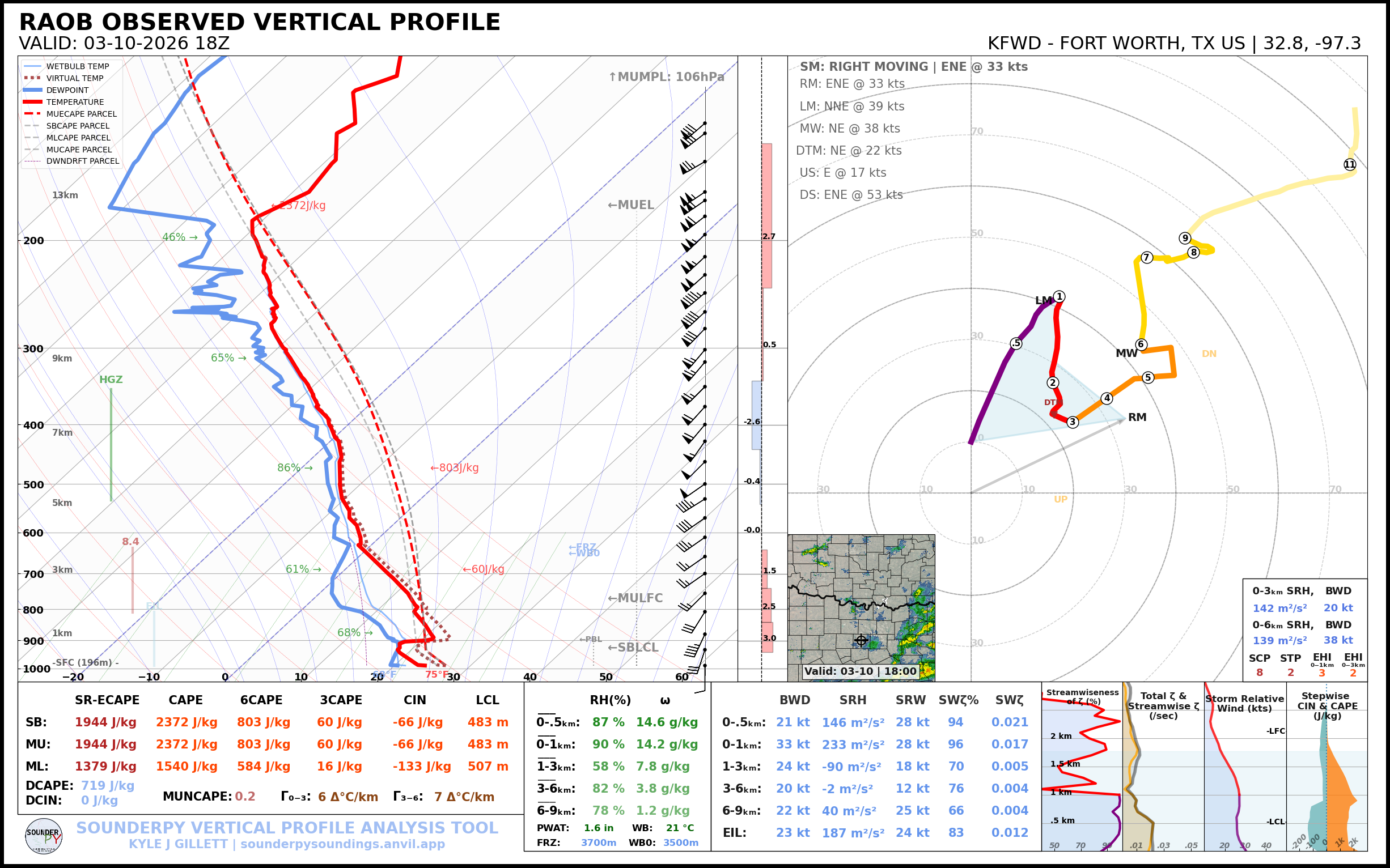Viewport: 1390px width, 868px height.
Task: Click the circled 6 km hodograph marker
Action: (x=1141, y=344)
